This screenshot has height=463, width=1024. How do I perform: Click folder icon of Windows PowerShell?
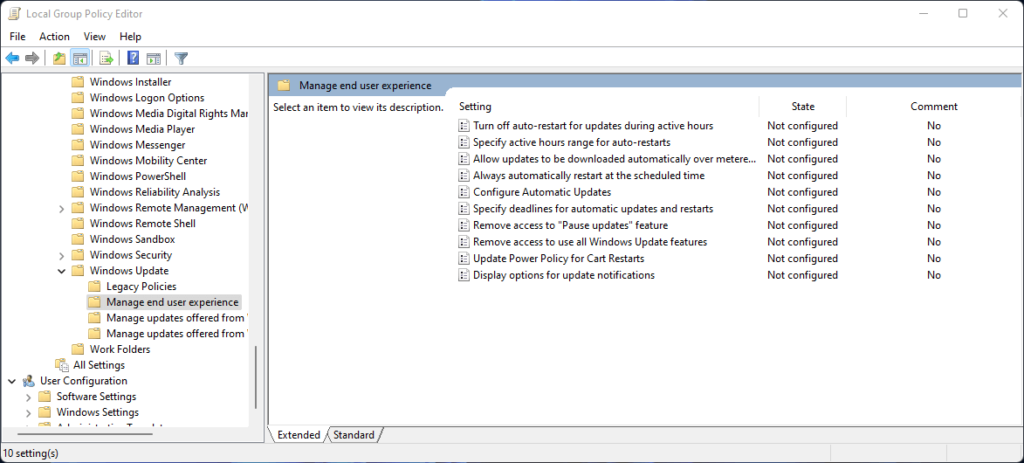pos(78,176)
